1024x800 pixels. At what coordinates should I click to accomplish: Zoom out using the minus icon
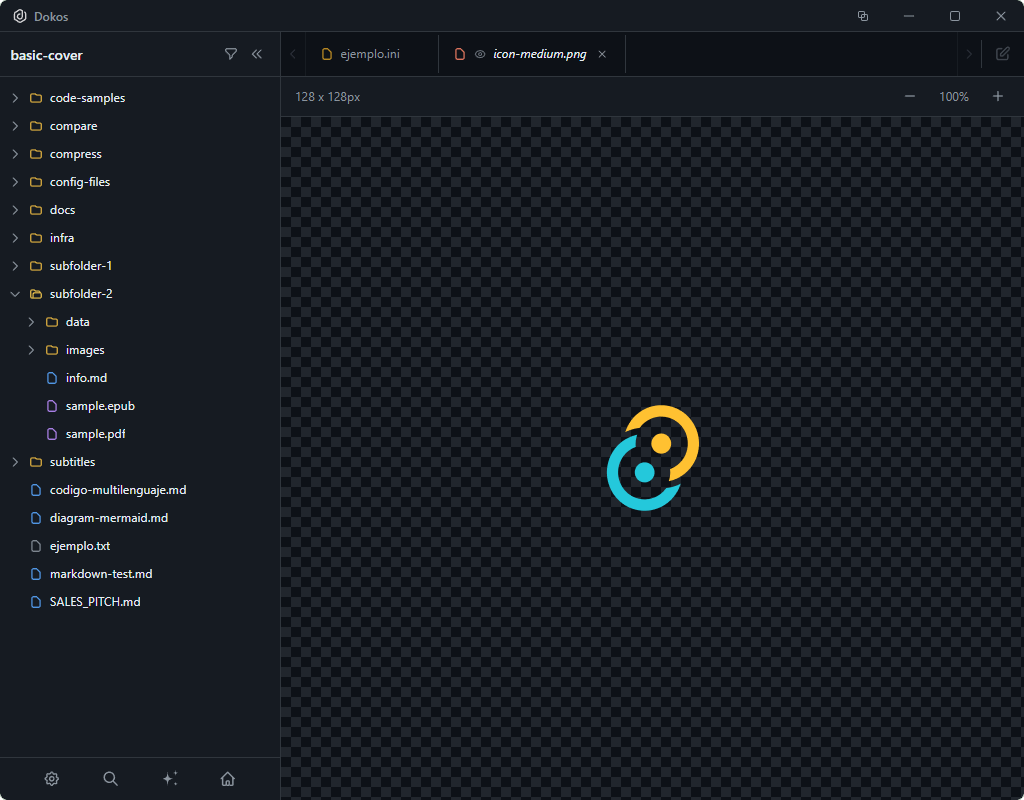coord(910,96)
